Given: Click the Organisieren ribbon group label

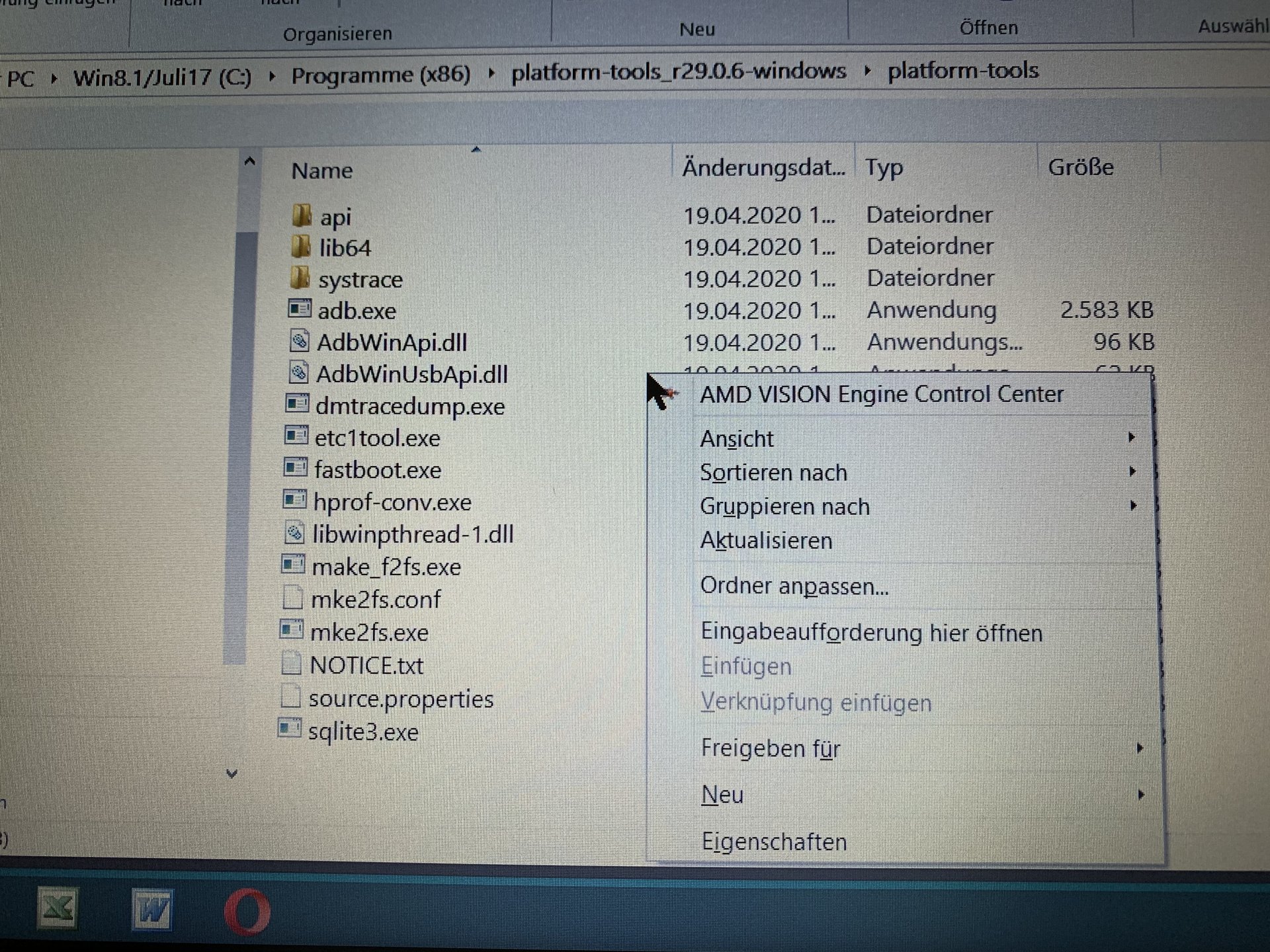Looking at the screenshot, I should [x=337, y=34].
